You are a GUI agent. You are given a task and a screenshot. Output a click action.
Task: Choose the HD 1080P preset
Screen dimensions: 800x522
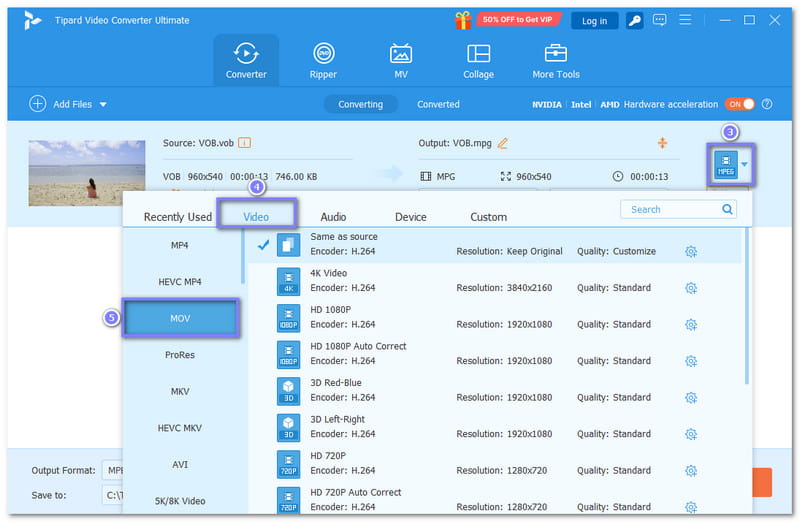[x=495, y=317]
